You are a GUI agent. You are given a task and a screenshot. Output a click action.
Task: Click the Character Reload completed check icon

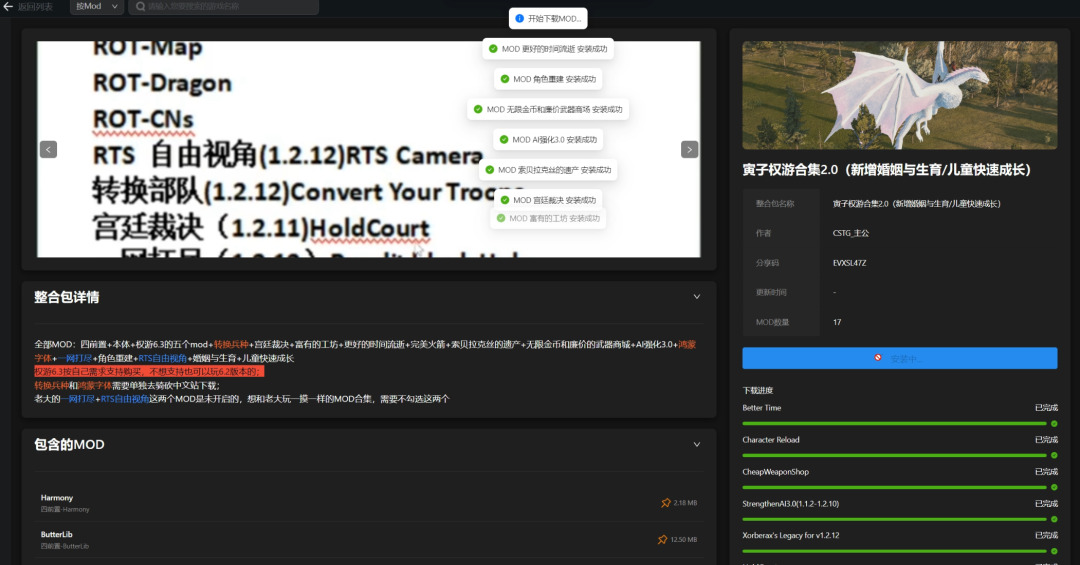click(1053, 455)
